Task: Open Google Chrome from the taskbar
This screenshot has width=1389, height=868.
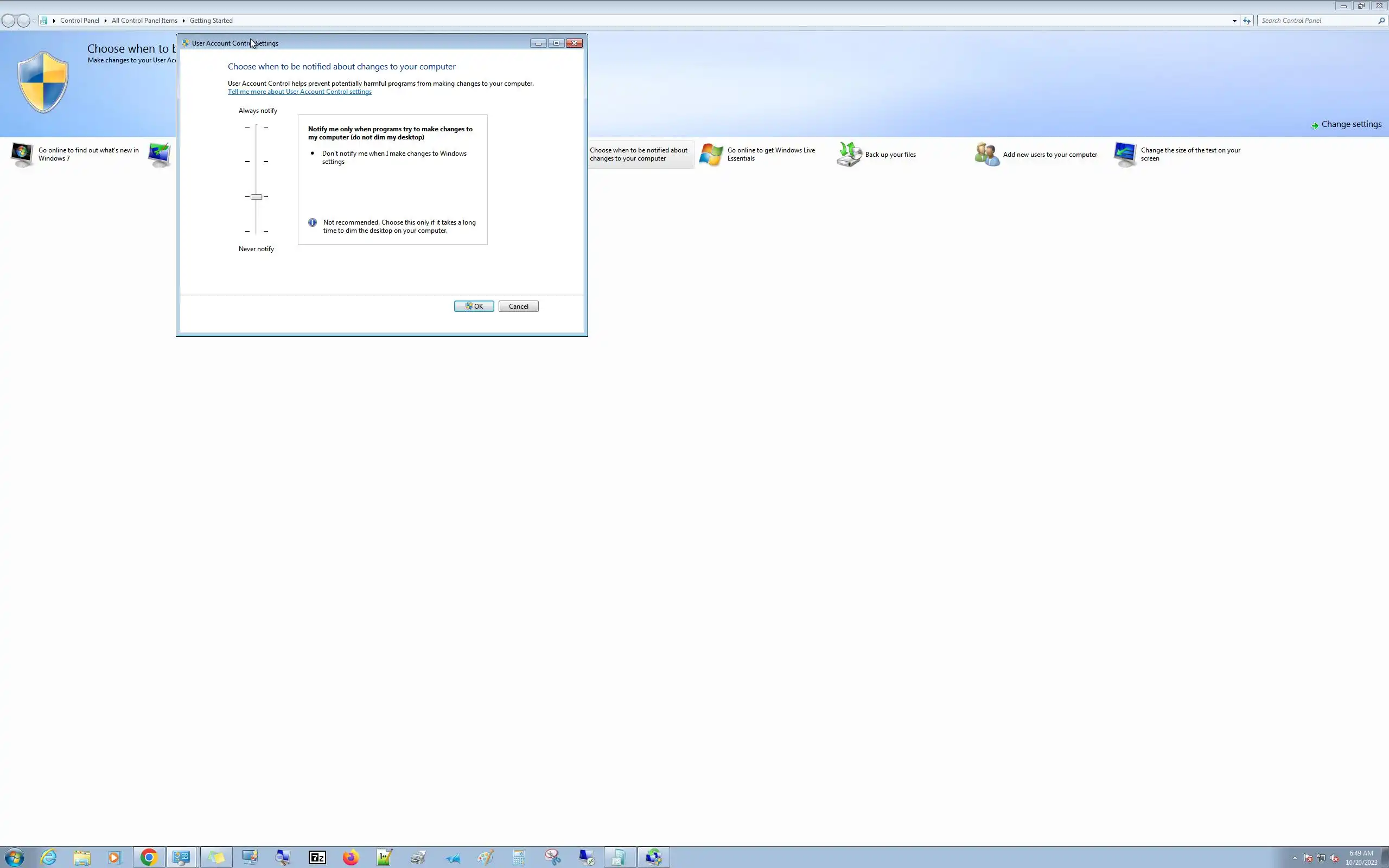Action: [149, 857]
